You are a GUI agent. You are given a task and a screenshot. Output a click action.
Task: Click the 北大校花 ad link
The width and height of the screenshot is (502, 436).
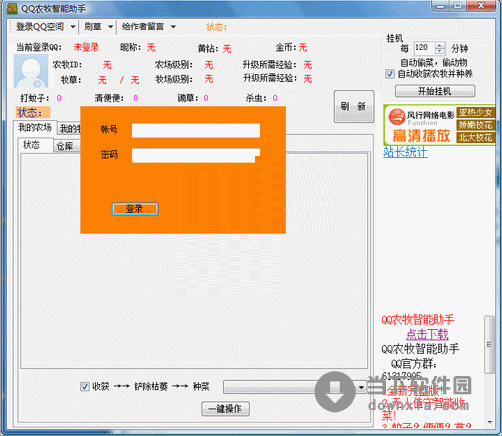pyautogui.click(x=475, y=137)
